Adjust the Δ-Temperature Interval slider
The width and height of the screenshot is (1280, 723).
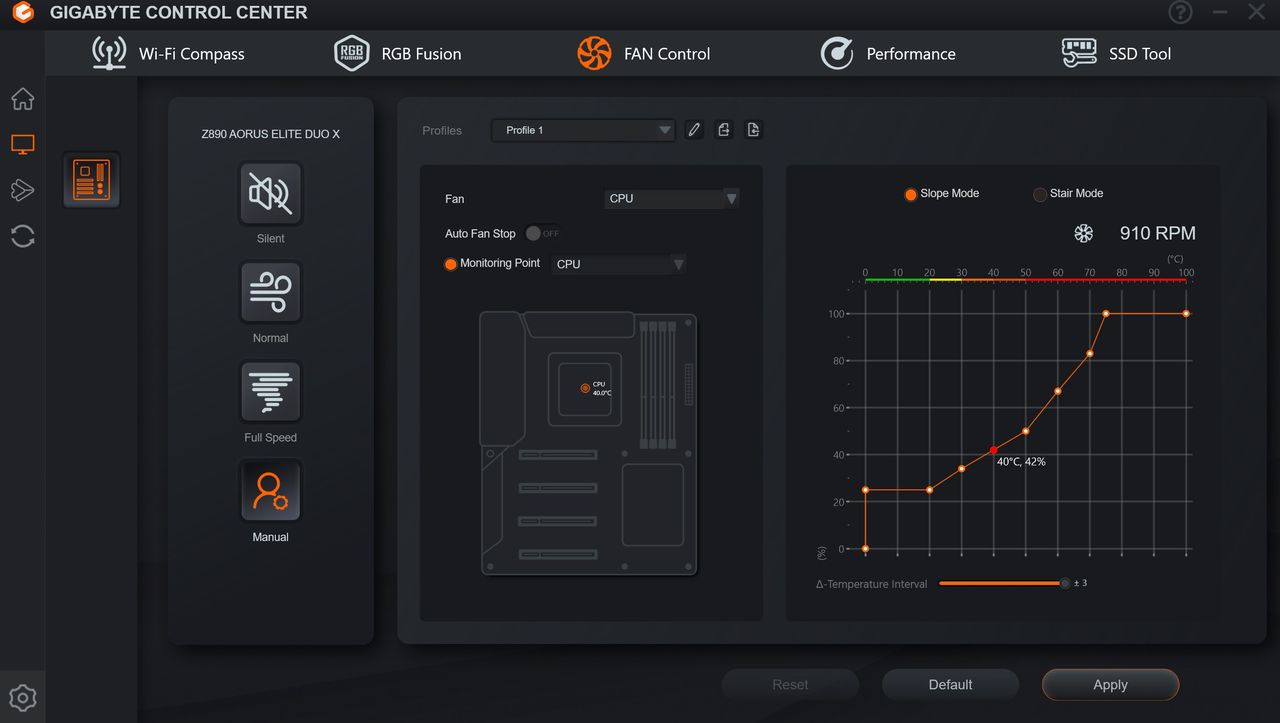pos(1065,583)
